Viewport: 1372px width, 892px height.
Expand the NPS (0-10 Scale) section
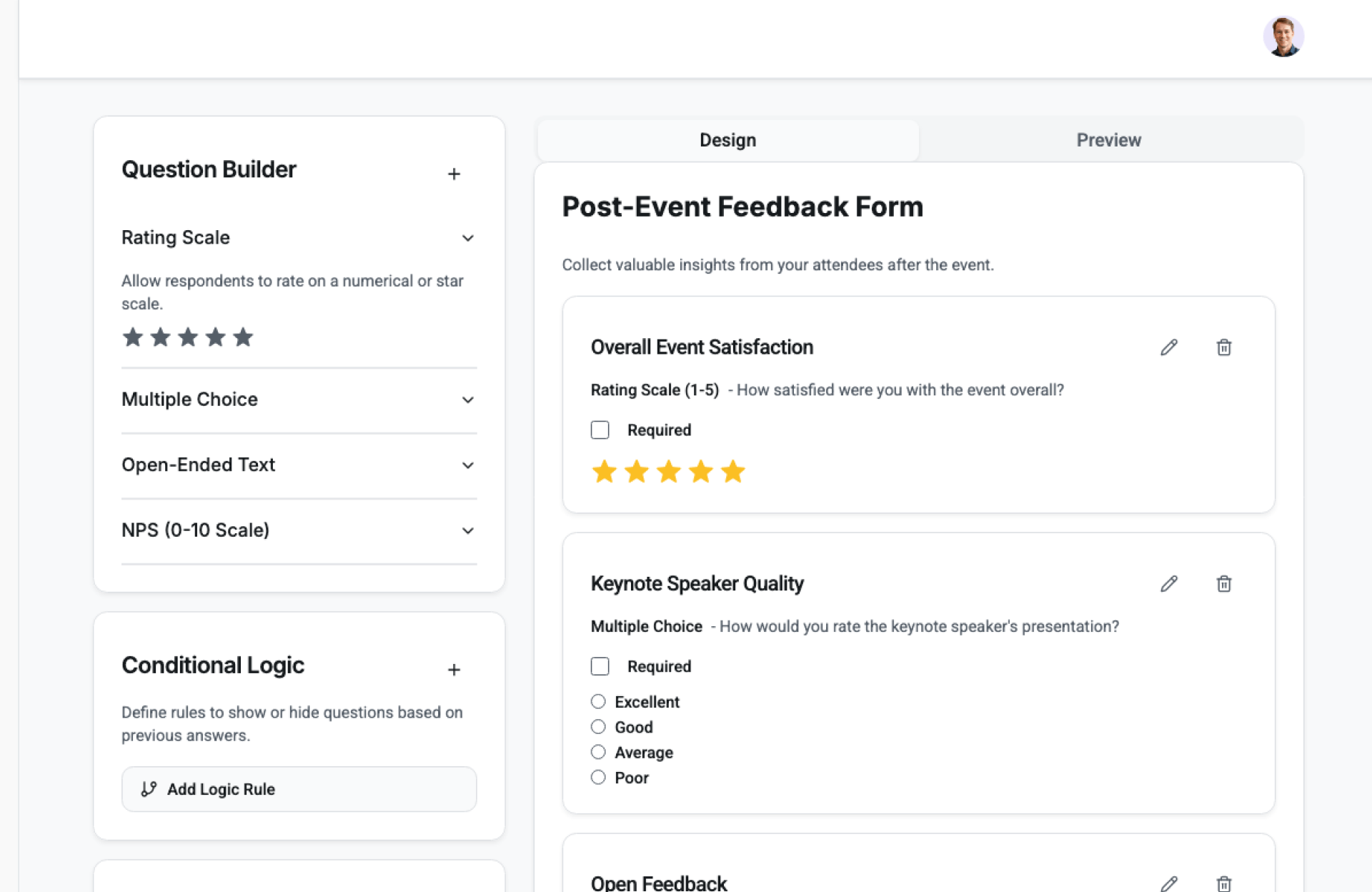pyautogui.click(x=468, y=530)
